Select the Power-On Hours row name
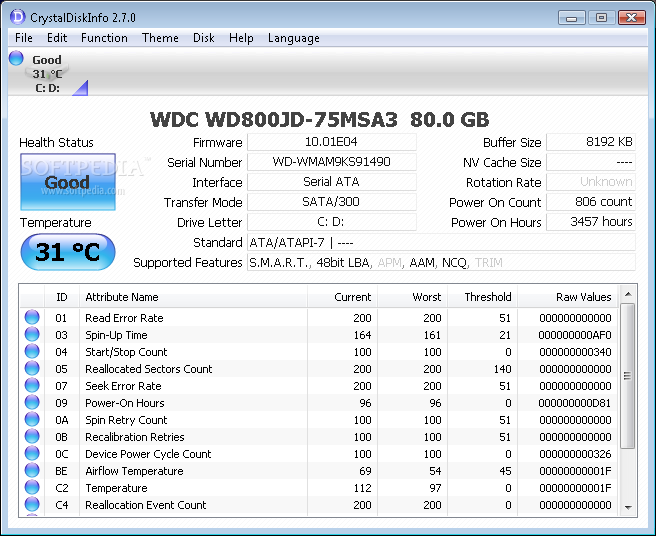The height and width of the screenshot is (536, 656). 125,403
